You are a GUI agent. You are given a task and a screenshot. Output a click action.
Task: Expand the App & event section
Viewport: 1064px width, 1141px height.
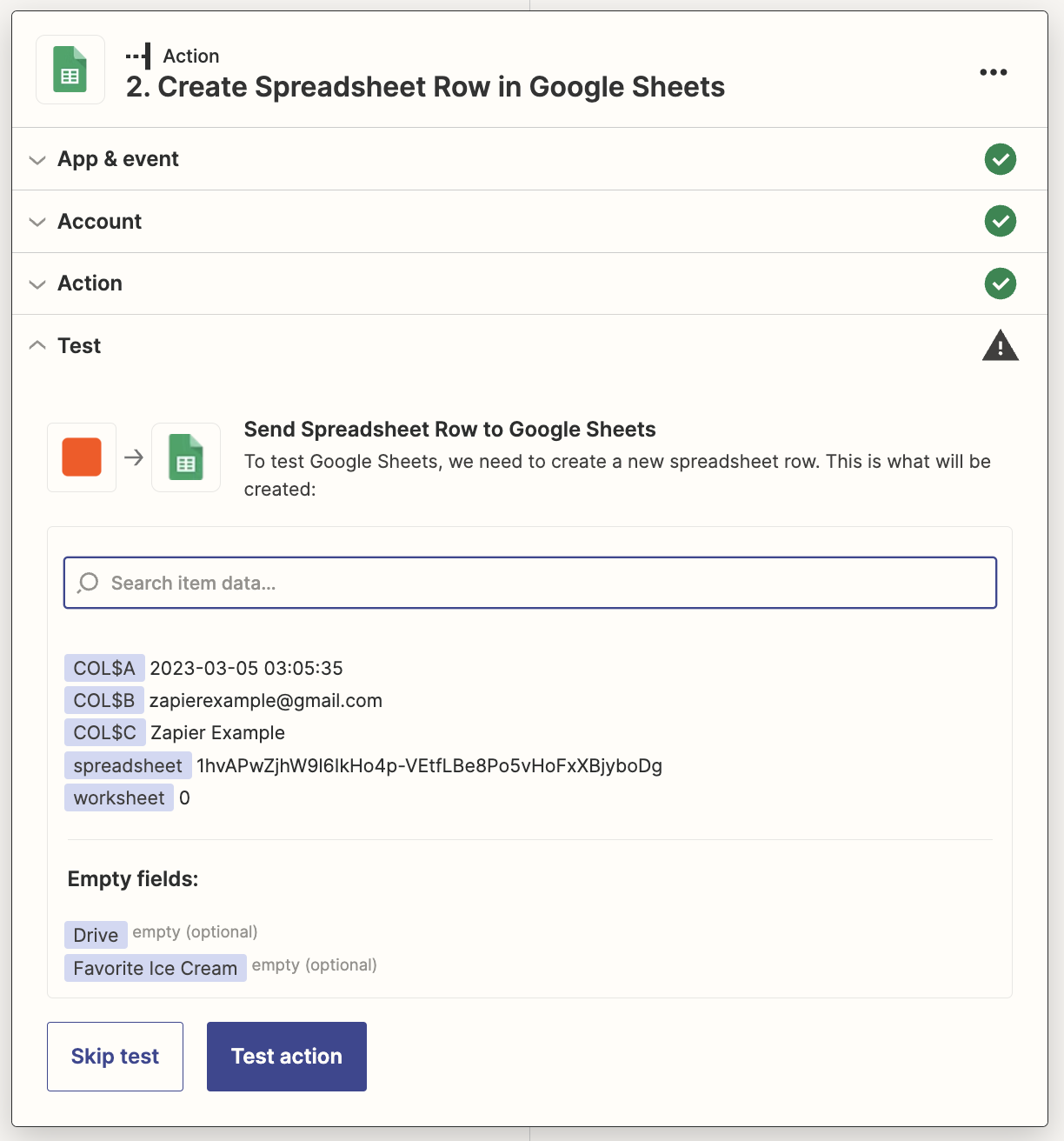pos(37,160)
